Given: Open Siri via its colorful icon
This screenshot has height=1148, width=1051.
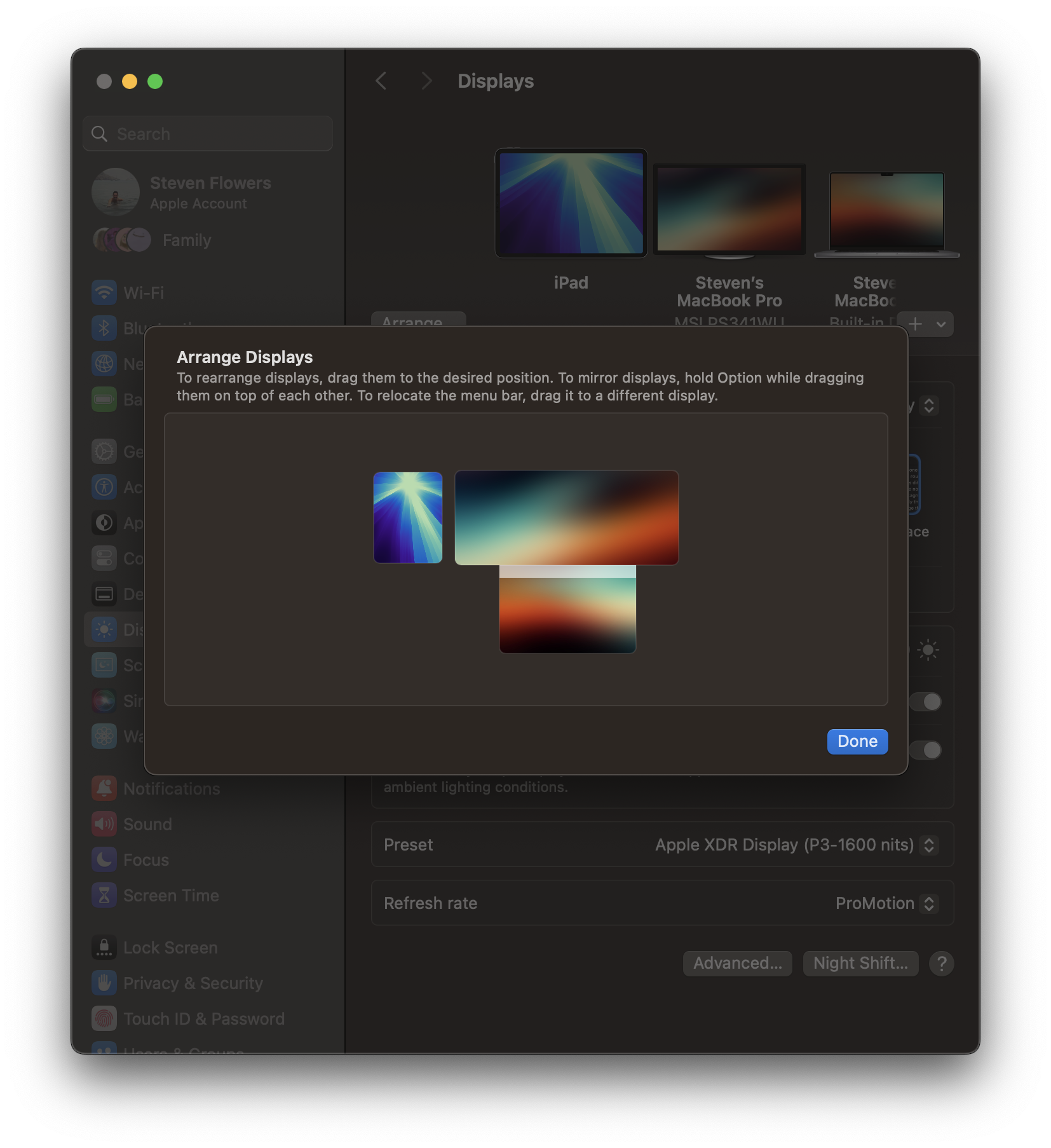Looking at the screenshot, I should coord(104,700).
